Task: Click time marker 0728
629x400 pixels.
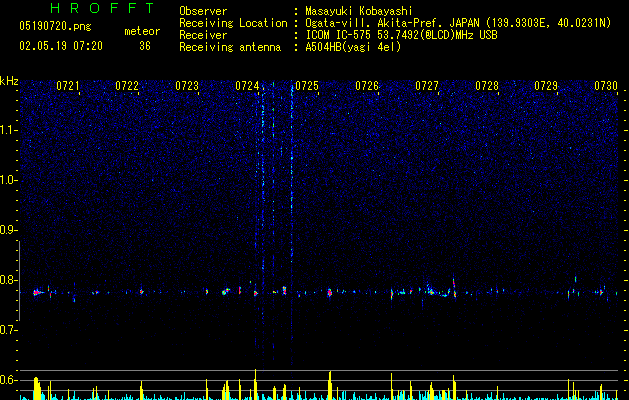Action: [487, 86]
